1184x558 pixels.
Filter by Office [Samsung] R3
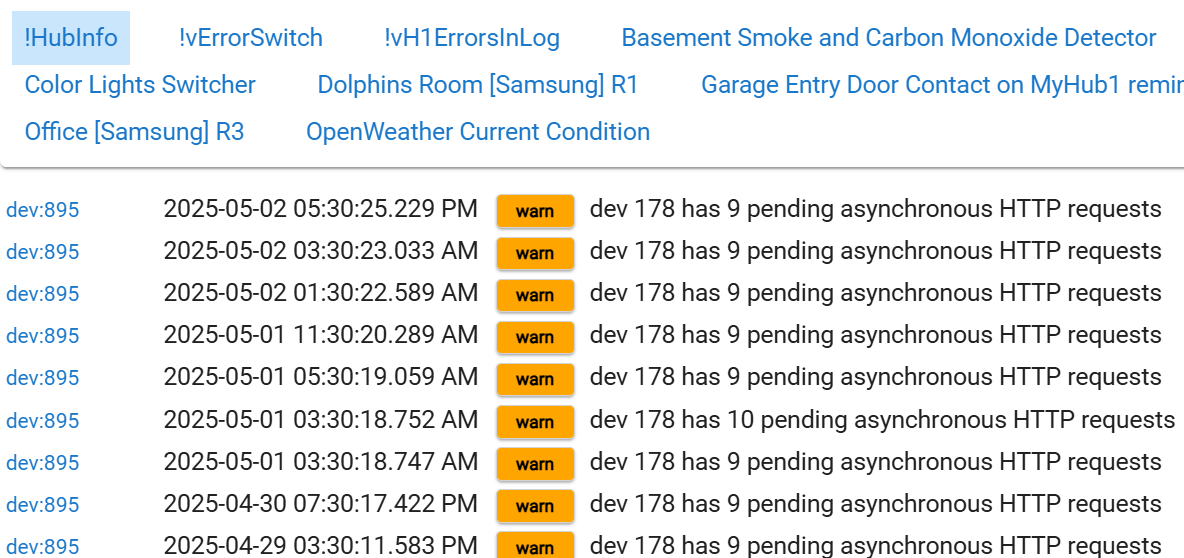134,131
